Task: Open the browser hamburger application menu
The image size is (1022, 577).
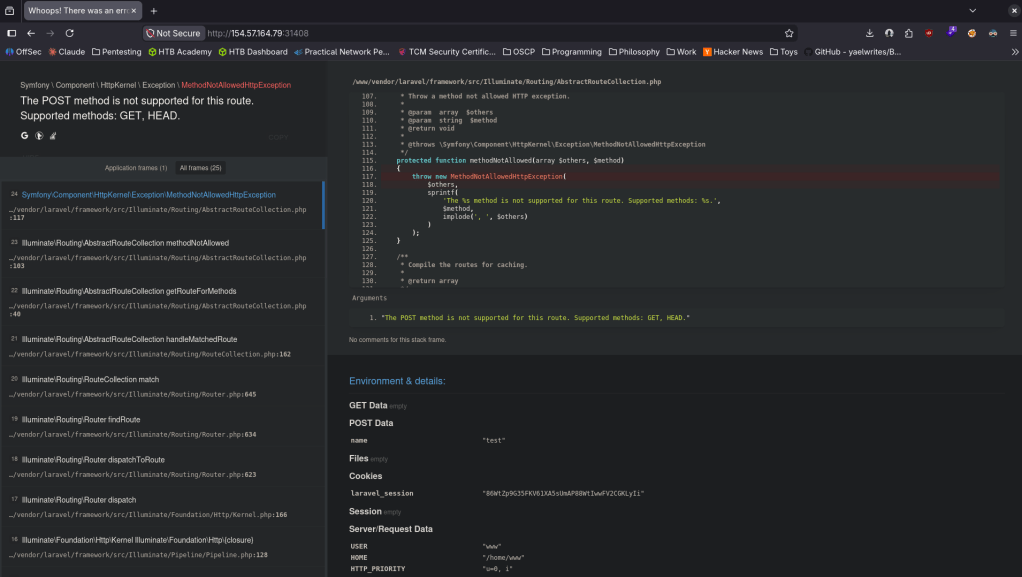Action: [1011, 33]
